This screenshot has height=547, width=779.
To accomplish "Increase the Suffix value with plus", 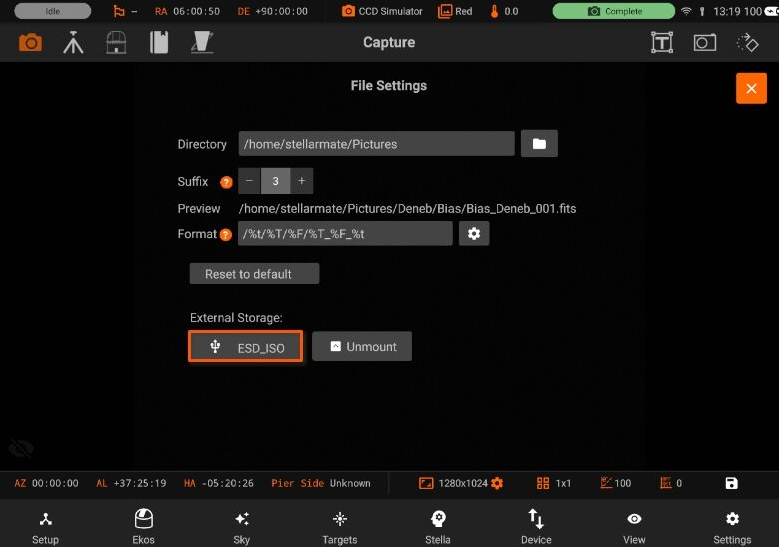I will [x=302, y=181].
